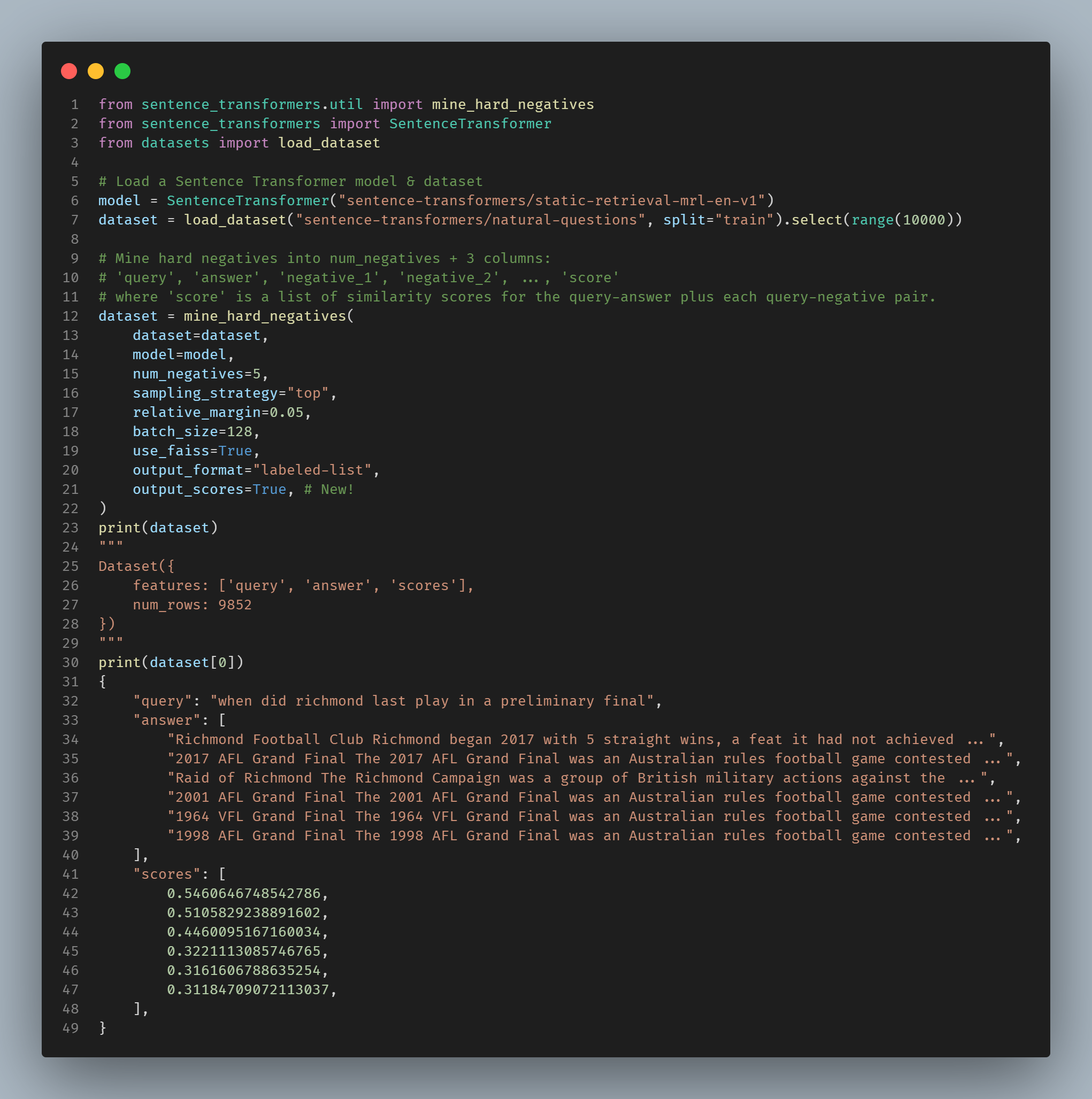Click the red close window dot

(69, 71)
